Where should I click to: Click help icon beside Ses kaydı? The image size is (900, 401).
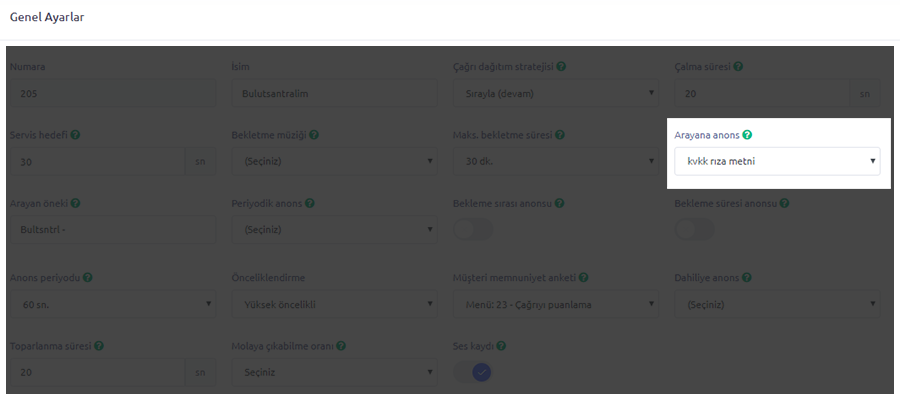[x=501, y=346]
